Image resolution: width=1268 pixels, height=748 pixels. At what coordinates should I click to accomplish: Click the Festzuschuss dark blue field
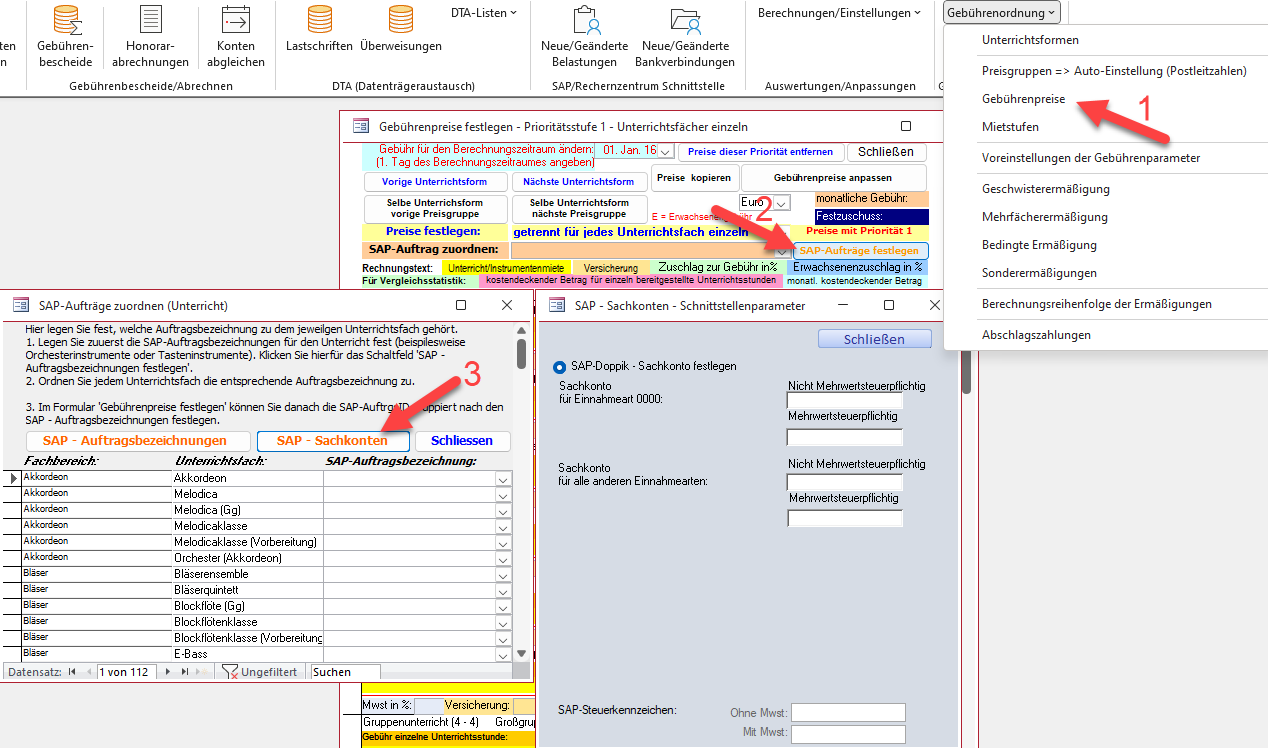click(871, 216)
